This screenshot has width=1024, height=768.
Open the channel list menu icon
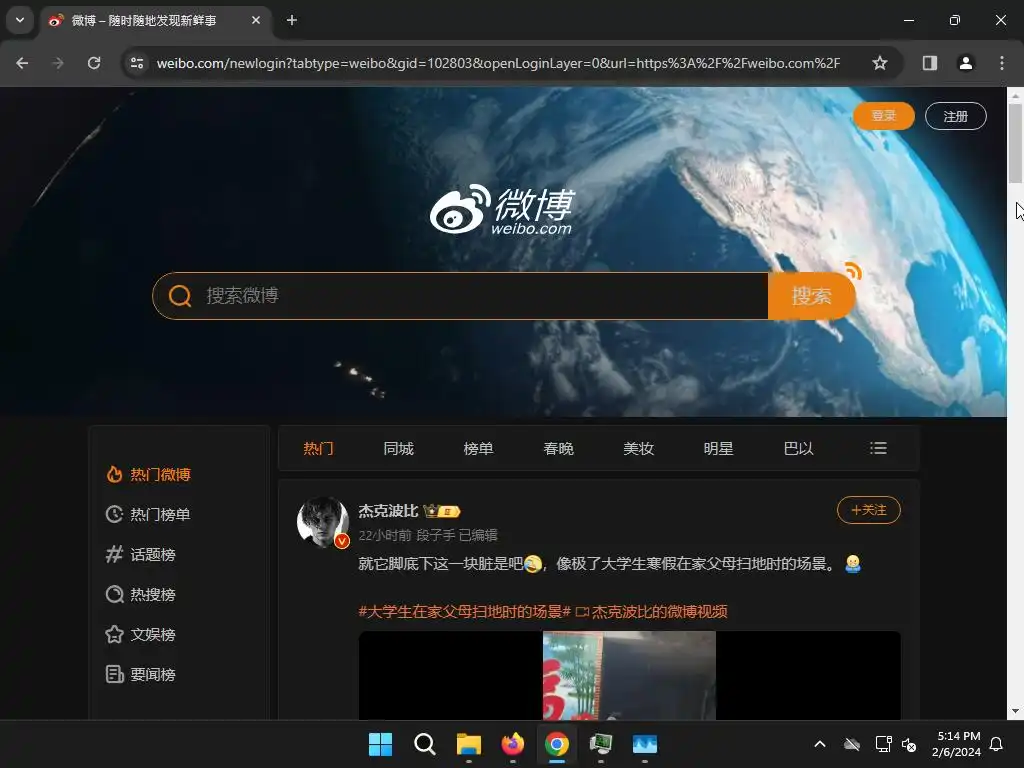tap(878, 448)
